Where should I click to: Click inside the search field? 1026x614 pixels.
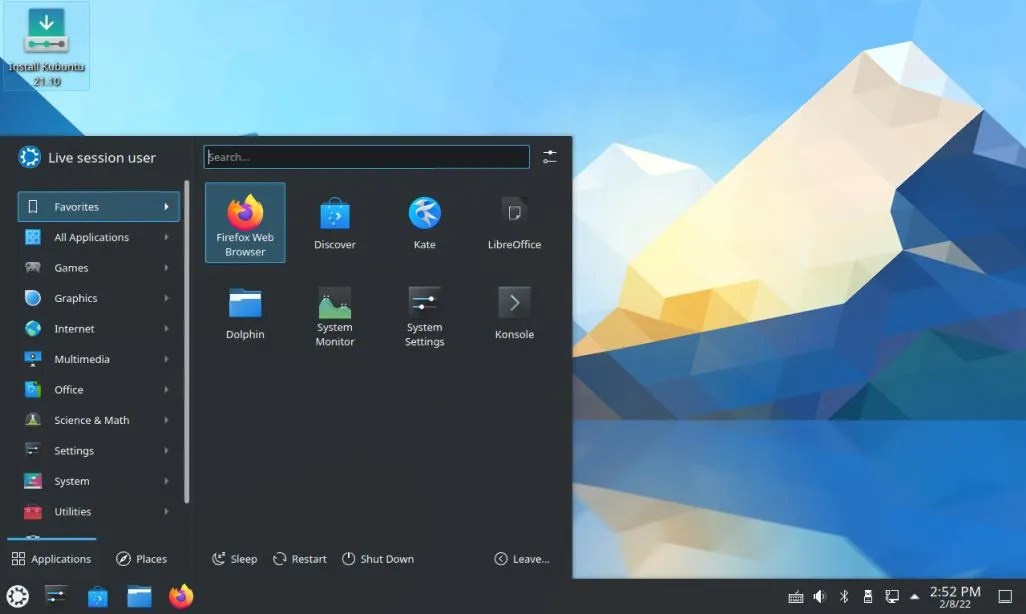367,156
